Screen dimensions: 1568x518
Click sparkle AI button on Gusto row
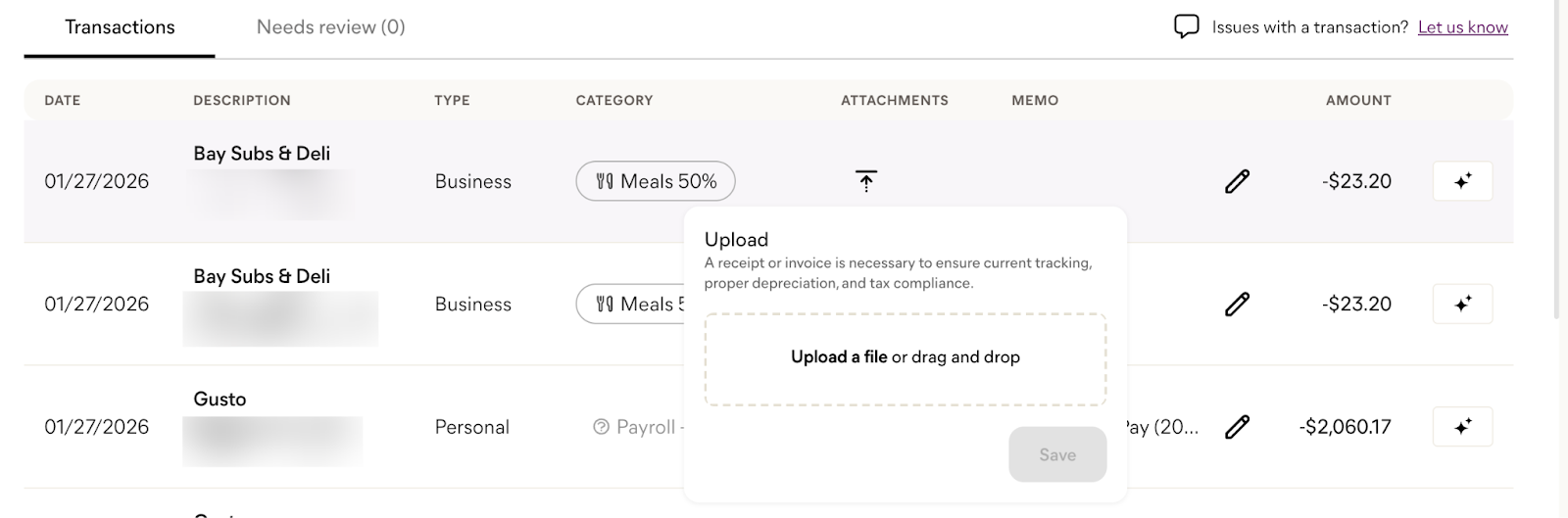[1462, 427]
